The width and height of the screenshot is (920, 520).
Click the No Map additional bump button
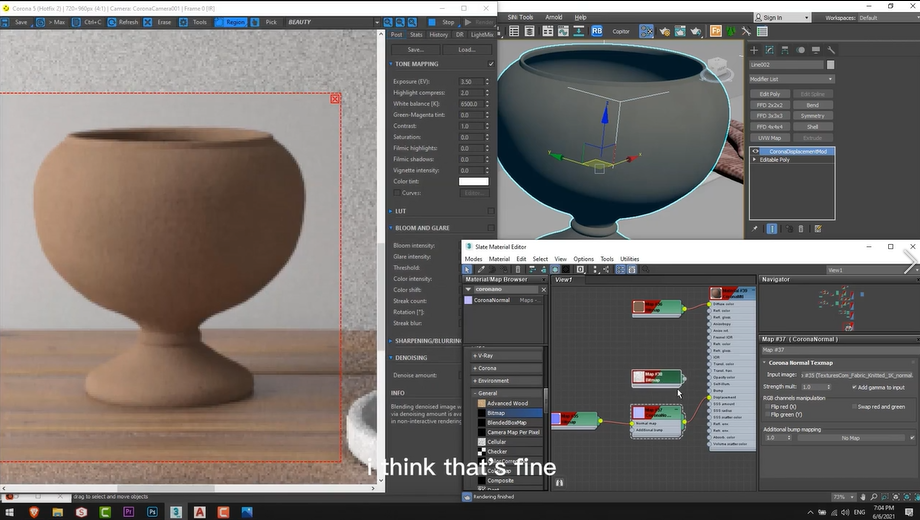point(850,438)
